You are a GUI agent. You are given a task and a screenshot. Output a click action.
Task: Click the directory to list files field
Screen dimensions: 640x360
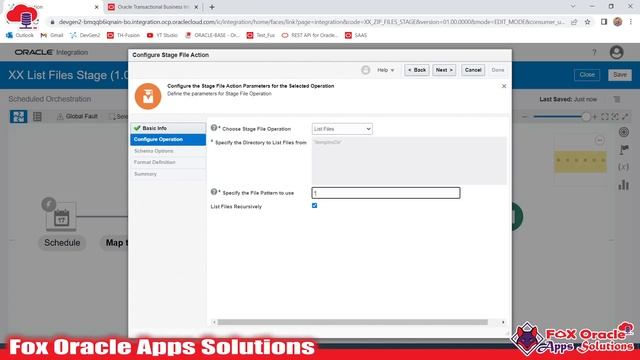[x=409, y=161]
